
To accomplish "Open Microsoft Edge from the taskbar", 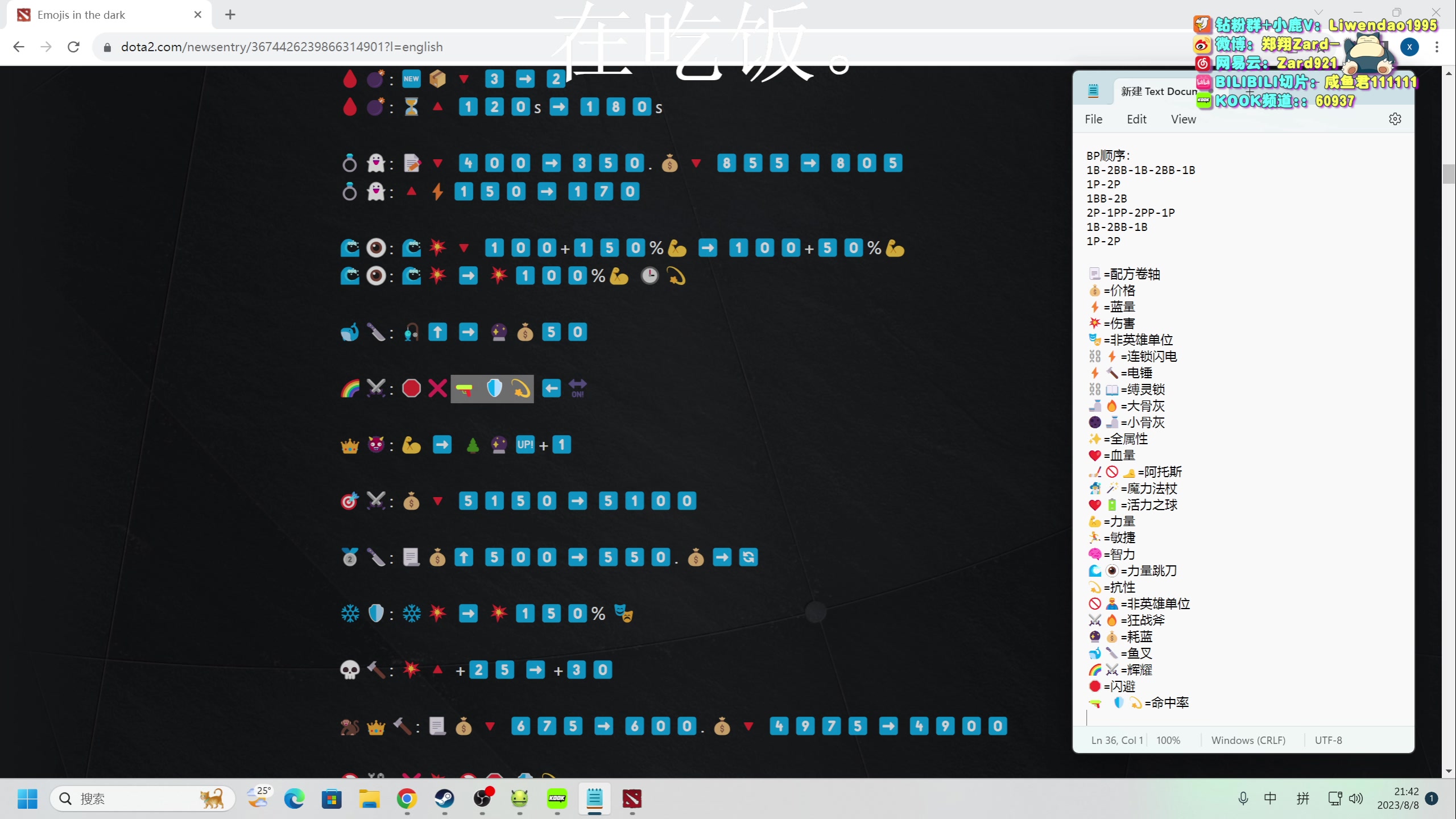I will click(x=294, y=799).
